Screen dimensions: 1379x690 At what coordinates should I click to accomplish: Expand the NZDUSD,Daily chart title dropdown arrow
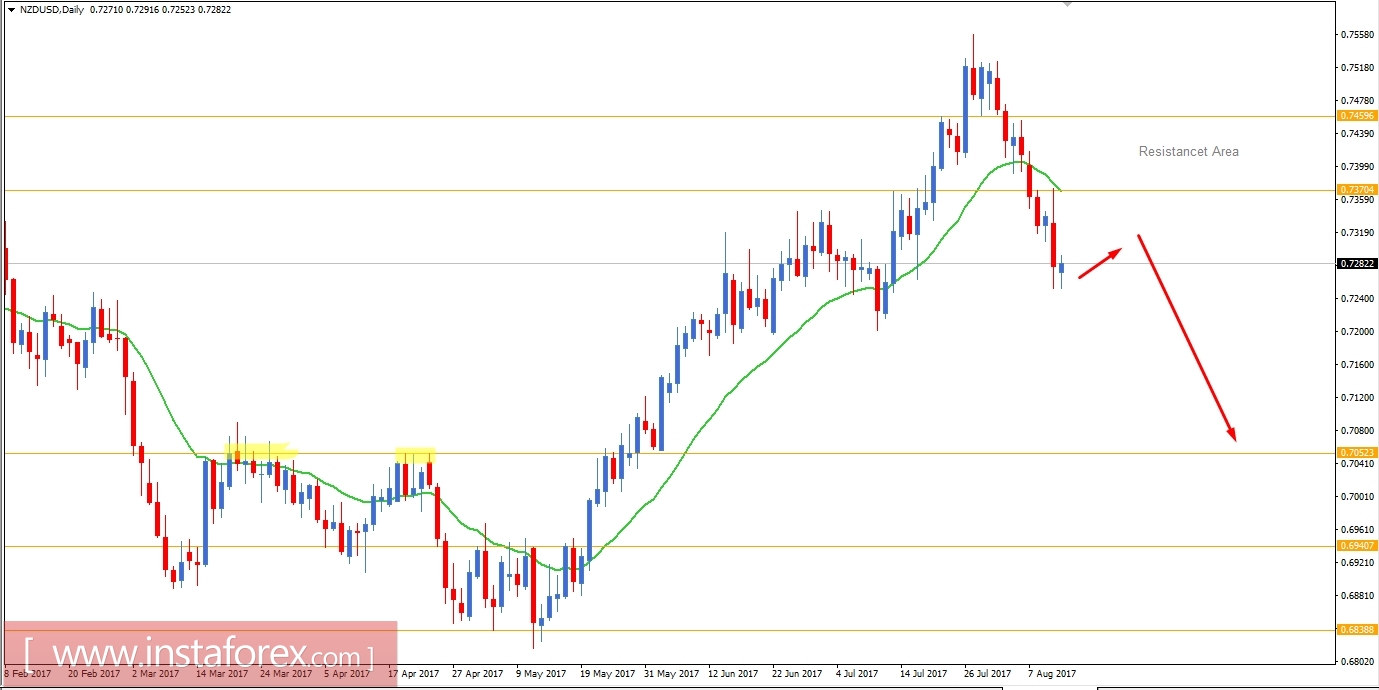coord(11,9)
